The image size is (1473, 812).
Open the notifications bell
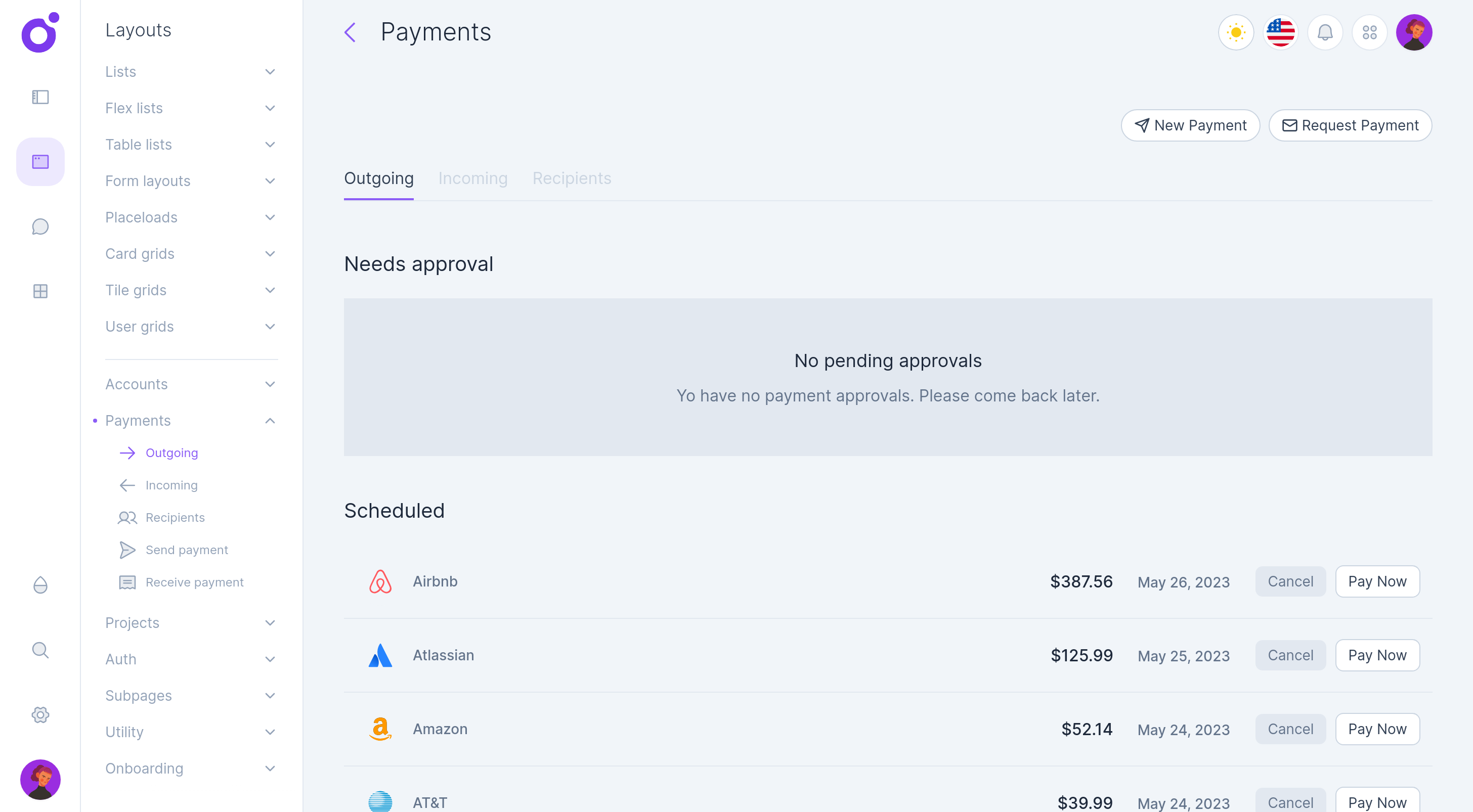[1325, 32]
